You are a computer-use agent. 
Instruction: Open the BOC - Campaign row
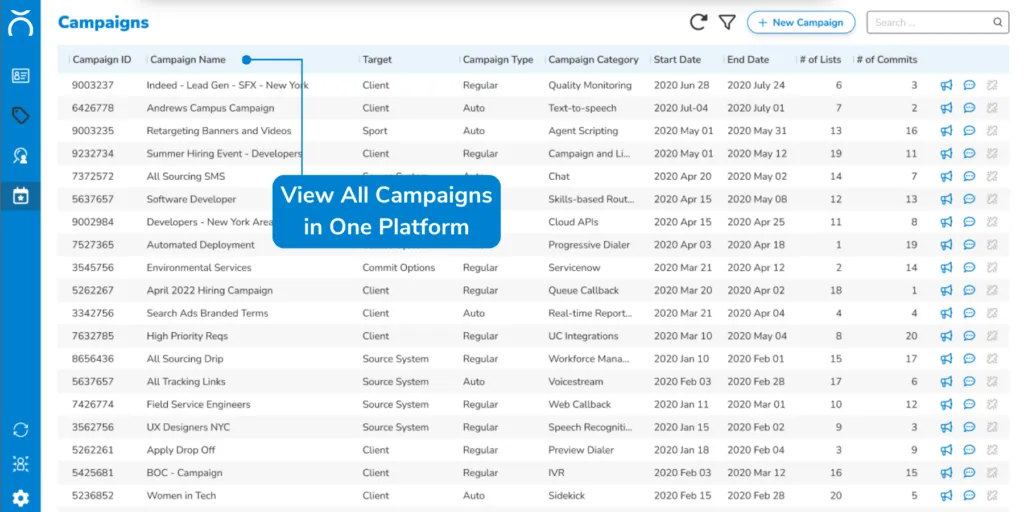pos(184,473)
